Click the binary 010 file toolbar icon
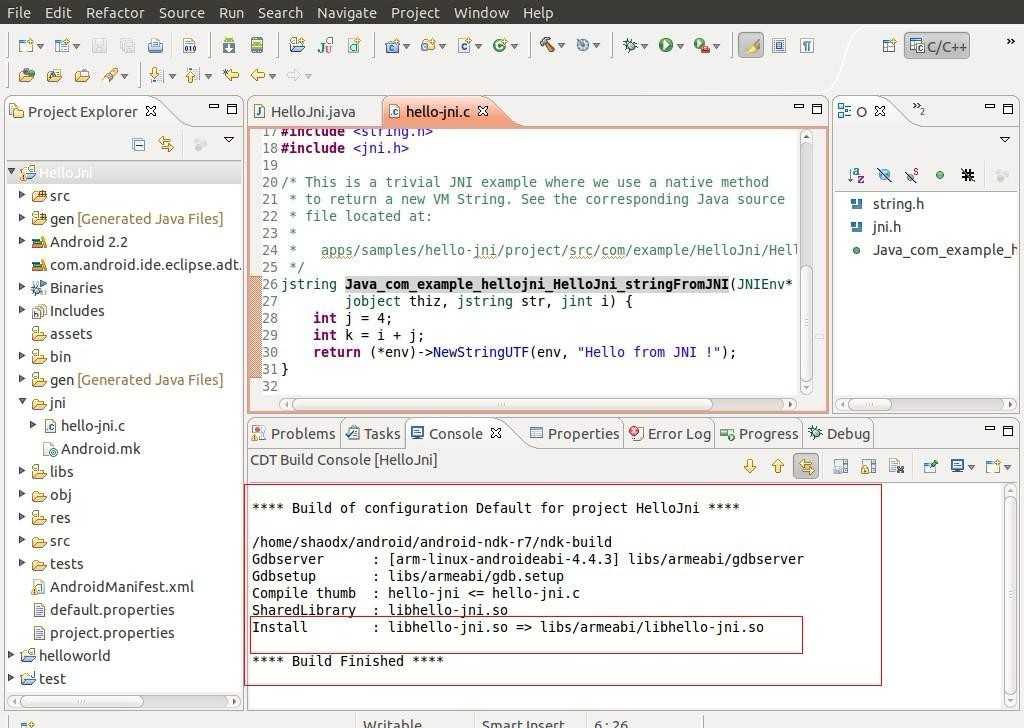 (x=190, y=46)
